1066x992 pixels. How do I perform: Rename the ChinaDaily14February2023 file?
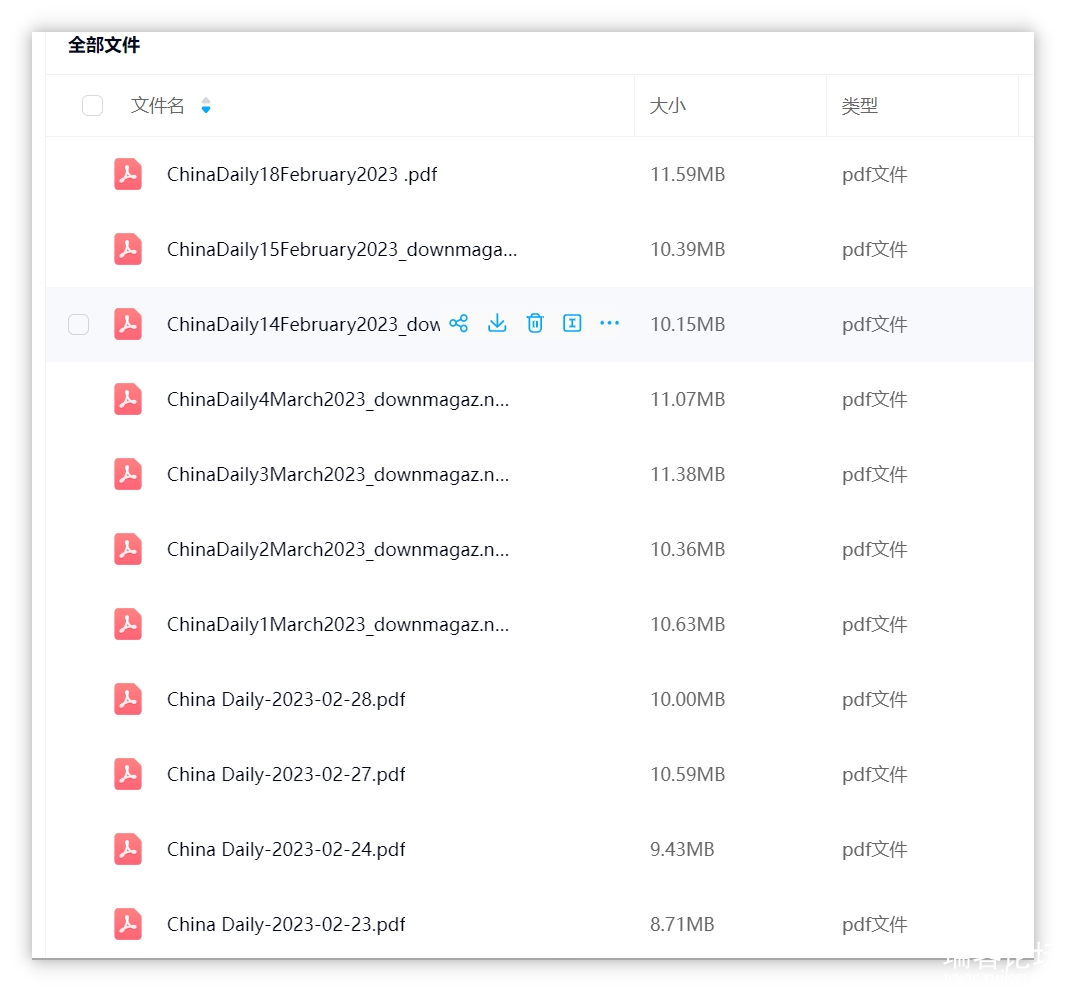(x=572, y=323)
